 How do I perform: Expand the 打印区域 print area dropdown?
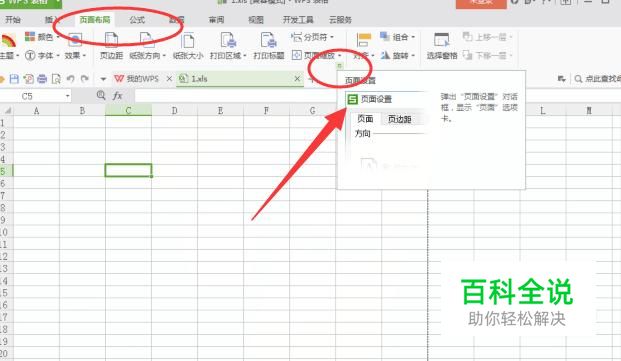click(245, 56)
